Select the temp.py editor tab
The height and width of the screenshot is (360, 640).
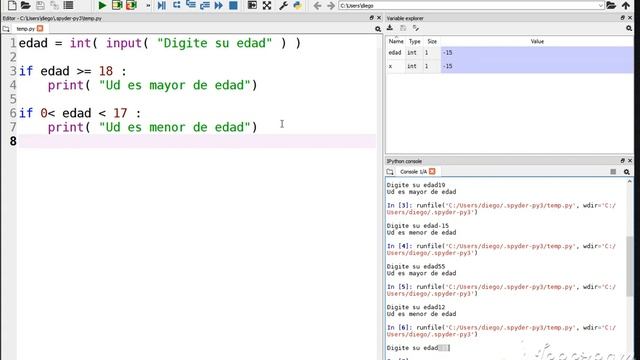[25, 29]
